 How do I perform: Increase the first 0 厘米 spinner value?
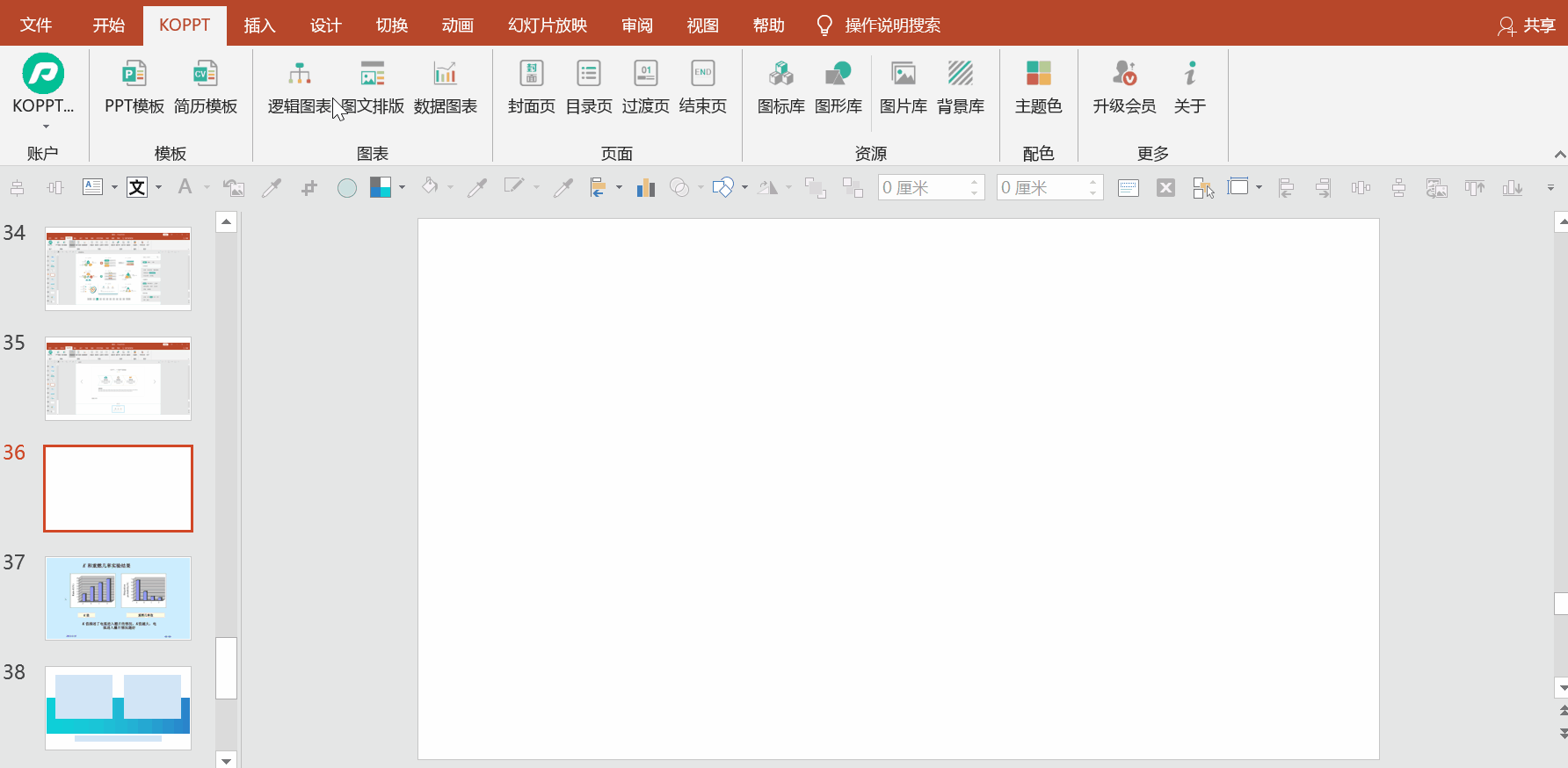(x=975, y=182)
